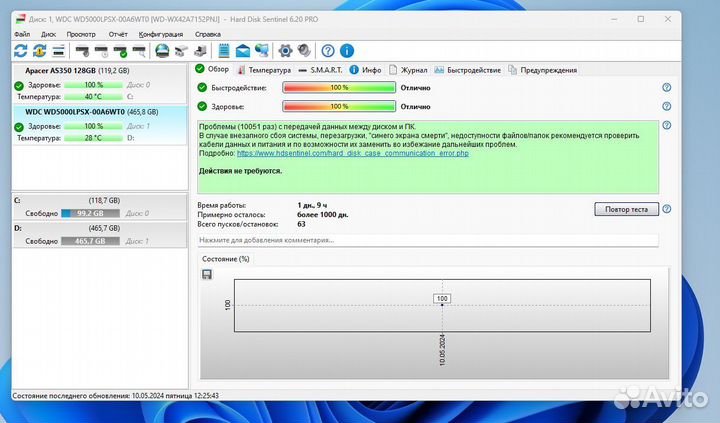The height and width of the screenshot is (423, 720).
Task: Click the refresh icon with warning sign
Action: (x=39, y=51)
